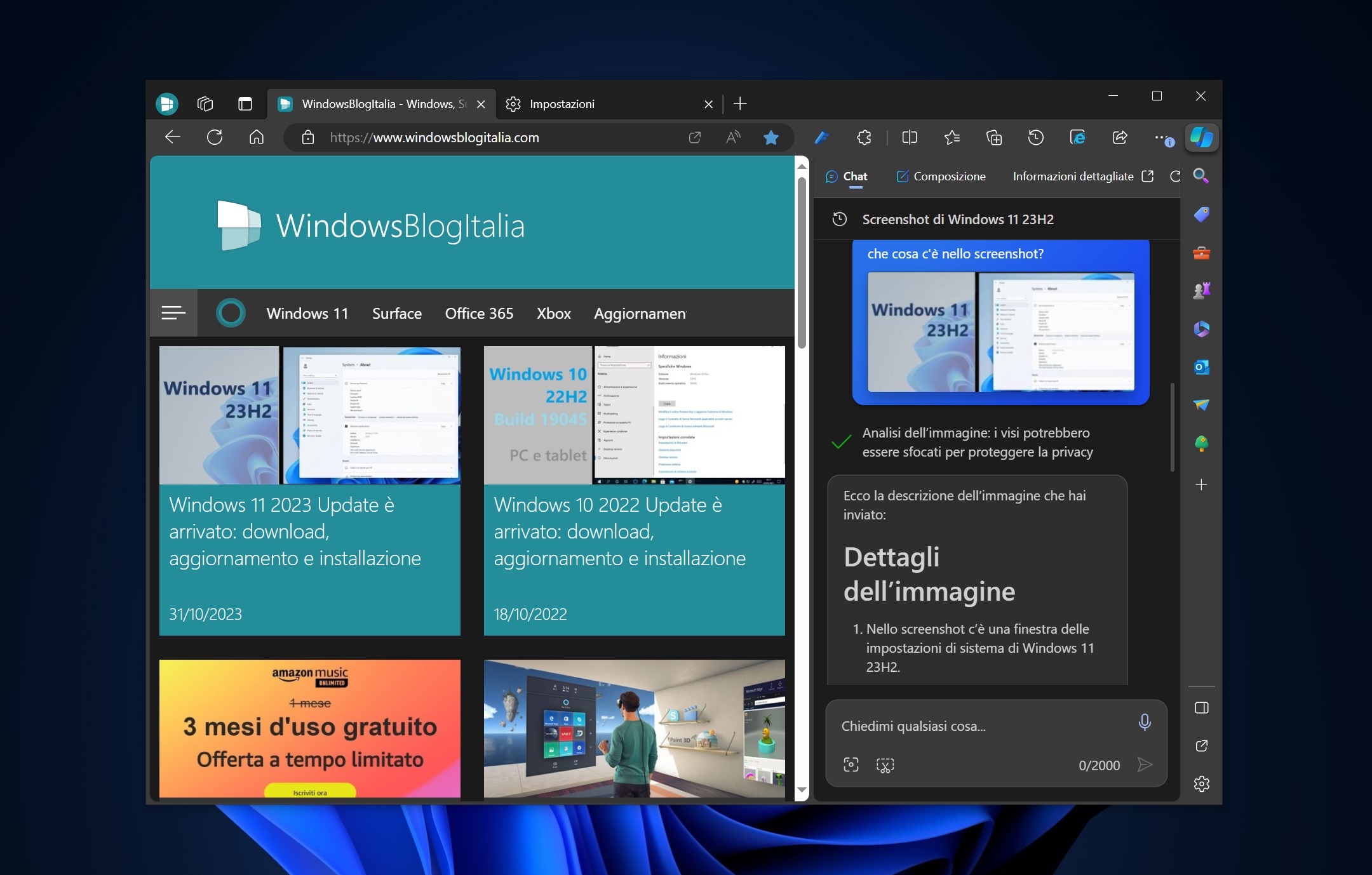This screenshot has width=1372, height=875.
Task: Open the History clock icon
Action: (x=1035, y=137)
